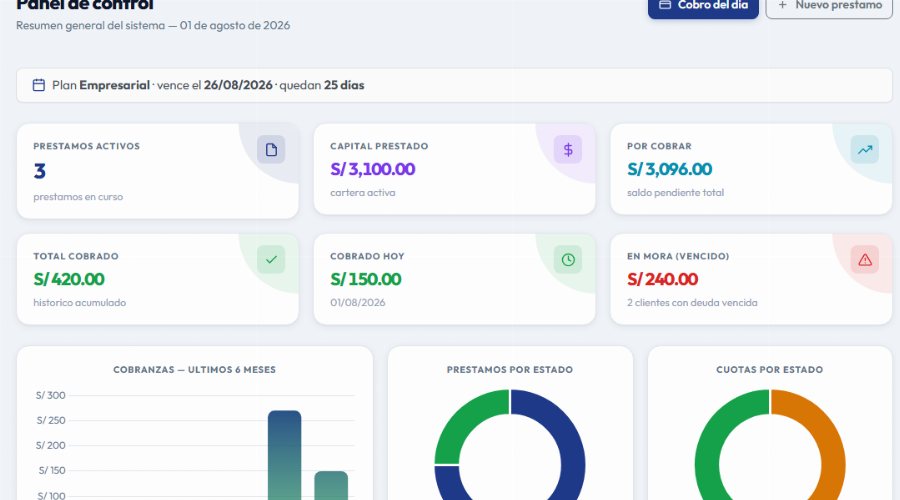Select the S/ 150.00 cobrado hoy amount
This screenshot has width=900, height=500.
click(x=366, y=279)
